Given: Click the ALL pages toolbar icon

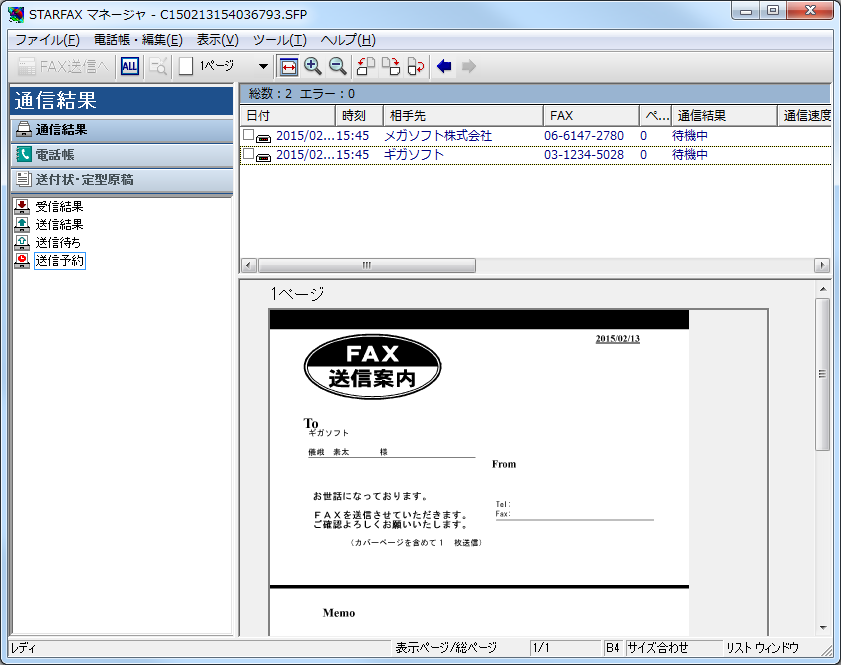Looking at the screenshot, I should pyautogui.click(x=130, y=67).
